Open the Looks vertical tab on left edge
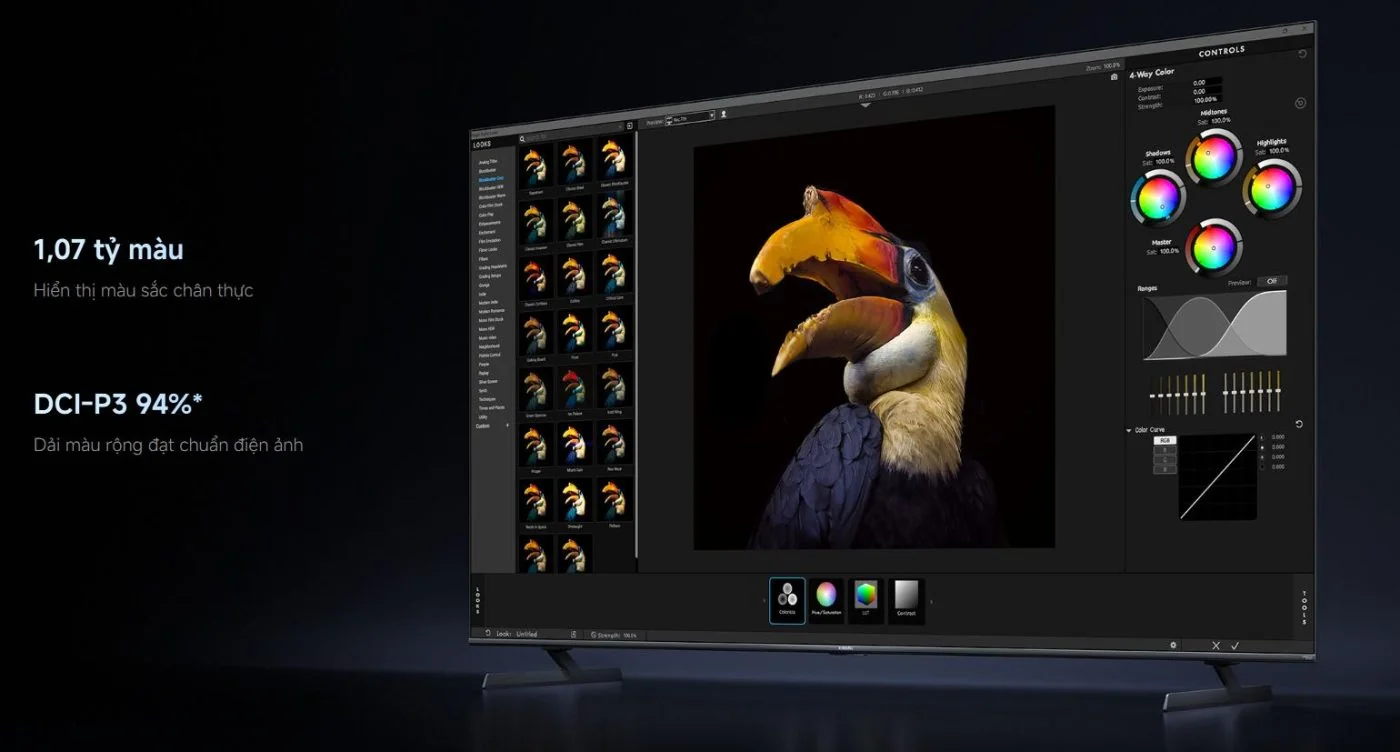This screenshot has height=752, width=1400. coord(478,599)
